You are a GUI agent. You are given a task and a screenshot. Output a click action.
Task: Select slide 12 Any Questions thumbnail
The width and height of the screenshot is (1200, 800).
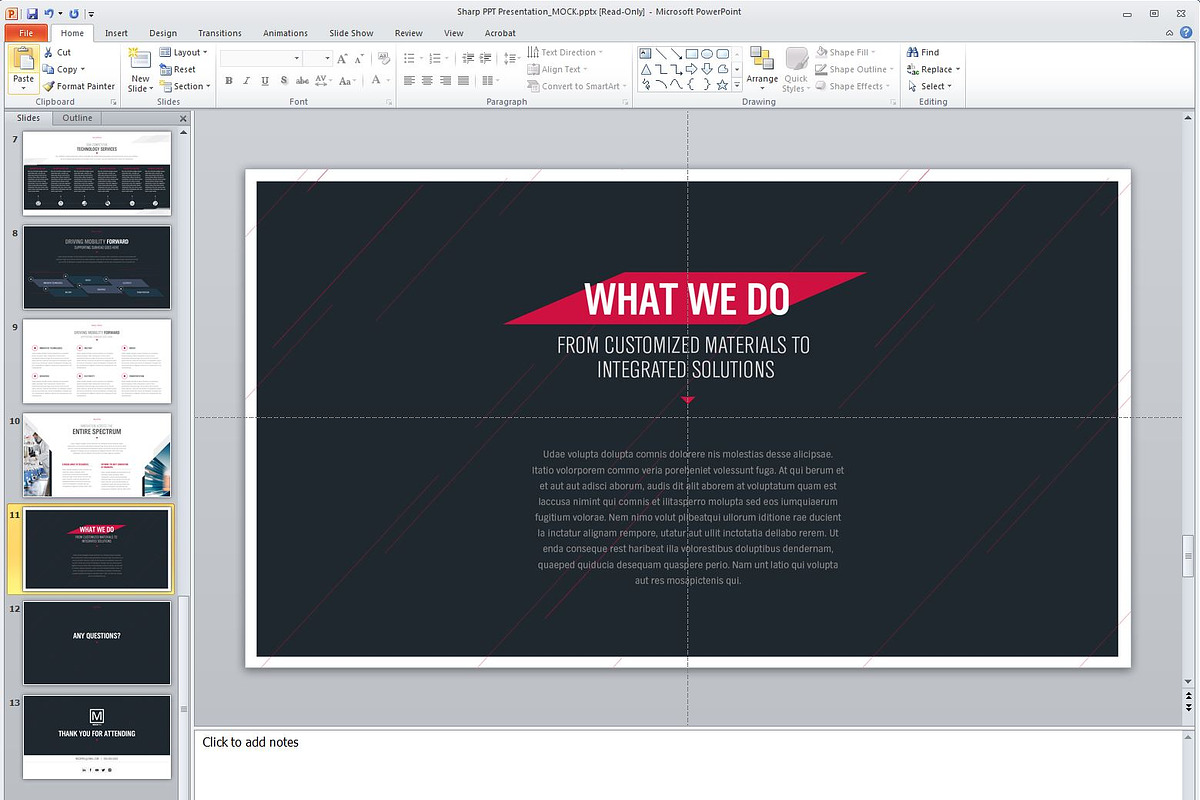[97, 643]
